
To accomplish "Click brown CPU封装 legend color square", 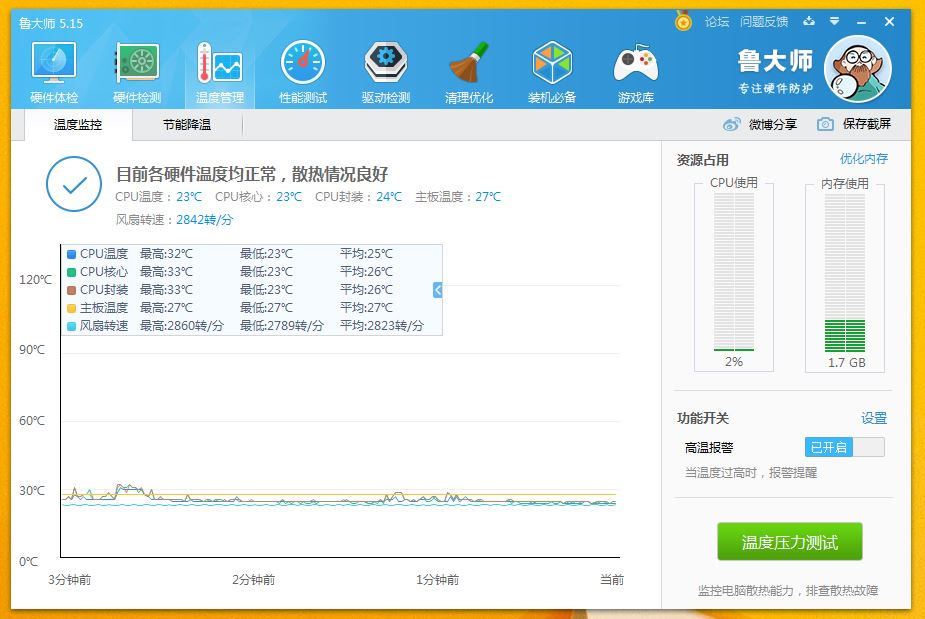I will (71, 290).
